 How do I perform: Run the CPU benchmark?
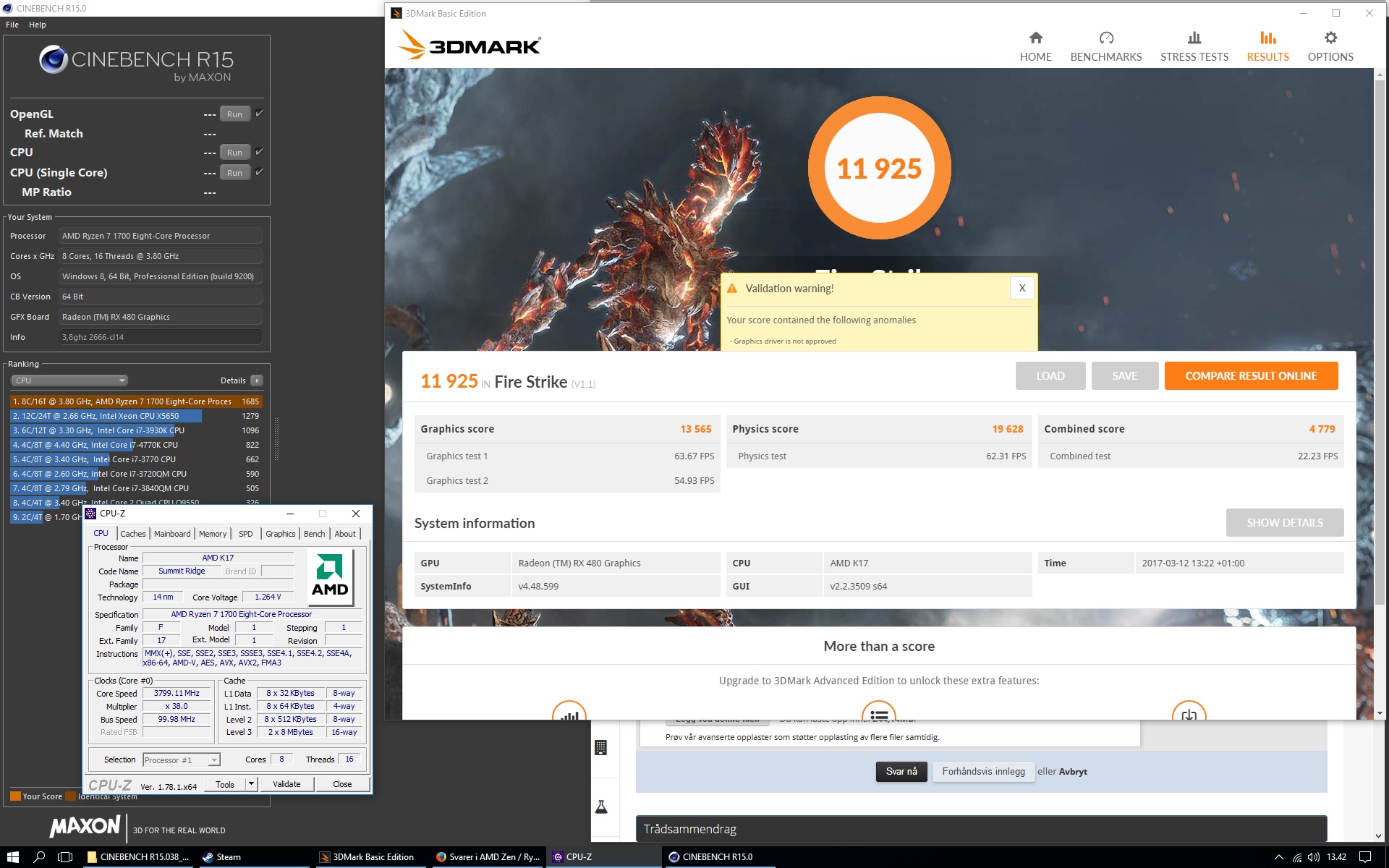[x=234, y=153]
